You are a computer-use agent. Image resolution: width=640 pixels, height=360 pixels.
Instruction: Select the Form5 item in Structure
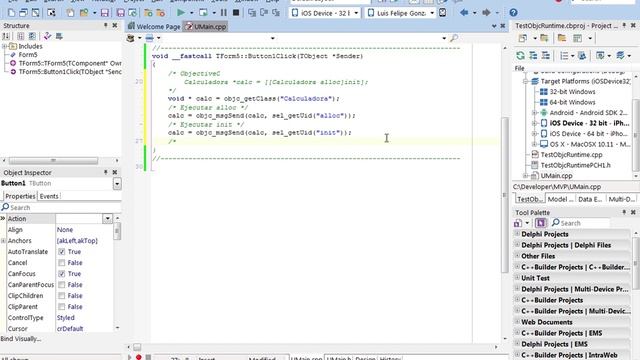click(x=28, y=55)
